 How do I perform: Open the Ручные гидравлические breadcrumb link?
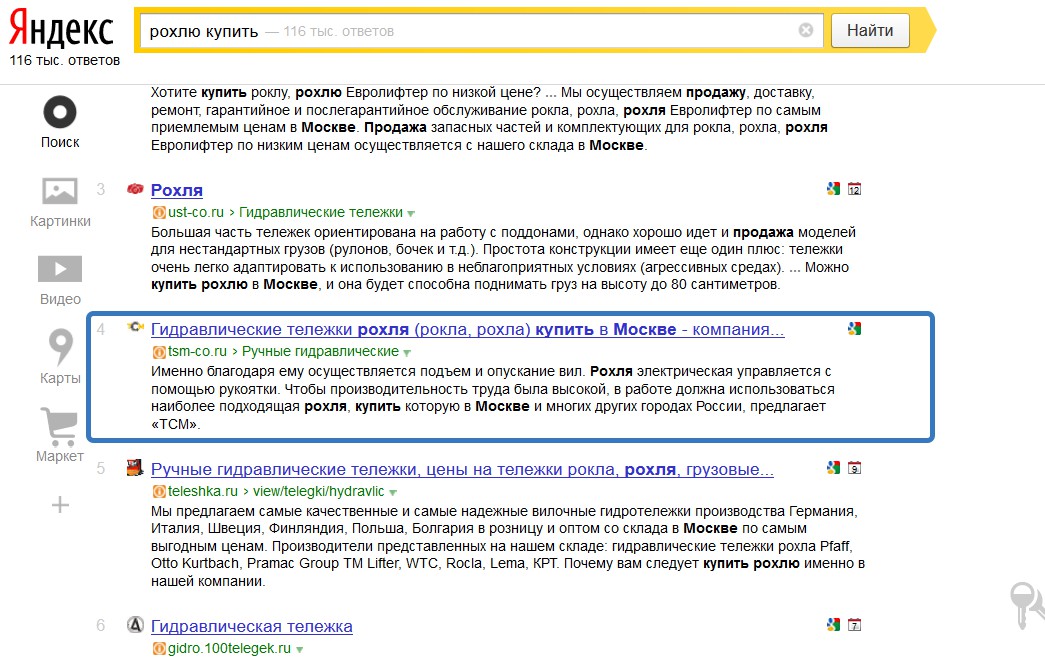point(320,352)
